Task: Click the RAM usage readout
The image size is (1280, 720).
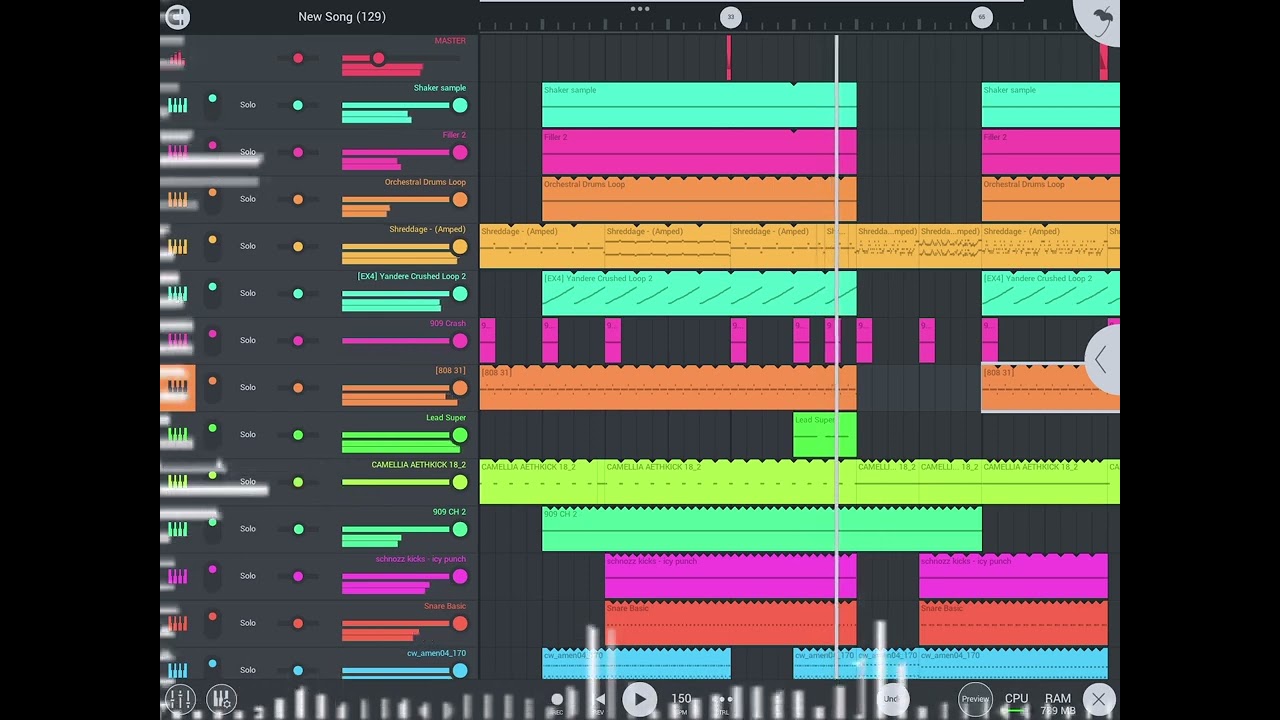Action: point(1058,704)
